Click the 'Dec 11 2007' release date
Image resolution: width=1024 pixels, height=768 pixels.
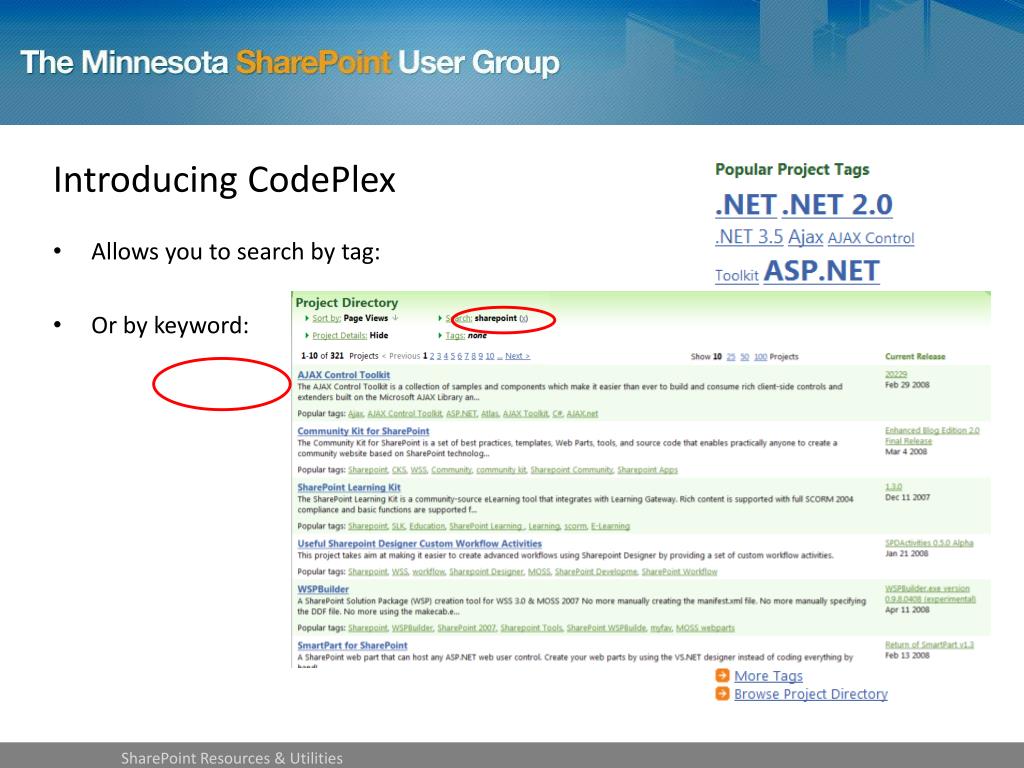pos(907,497)
